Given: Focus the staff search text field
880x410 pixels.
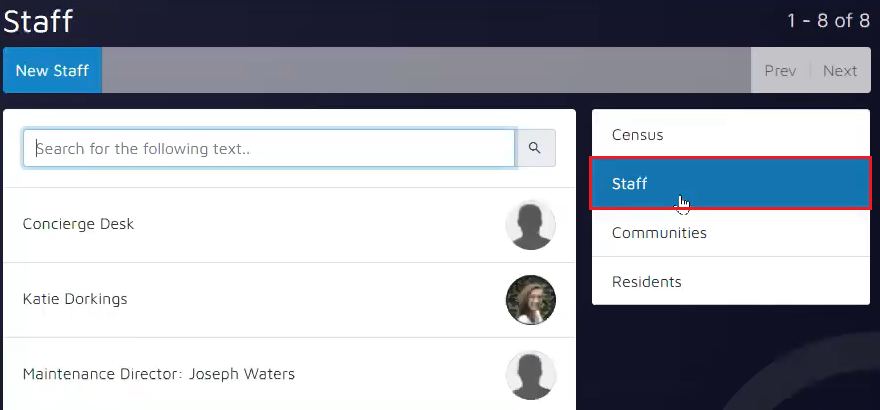Looking at the screenshot, I should [268, 148].
